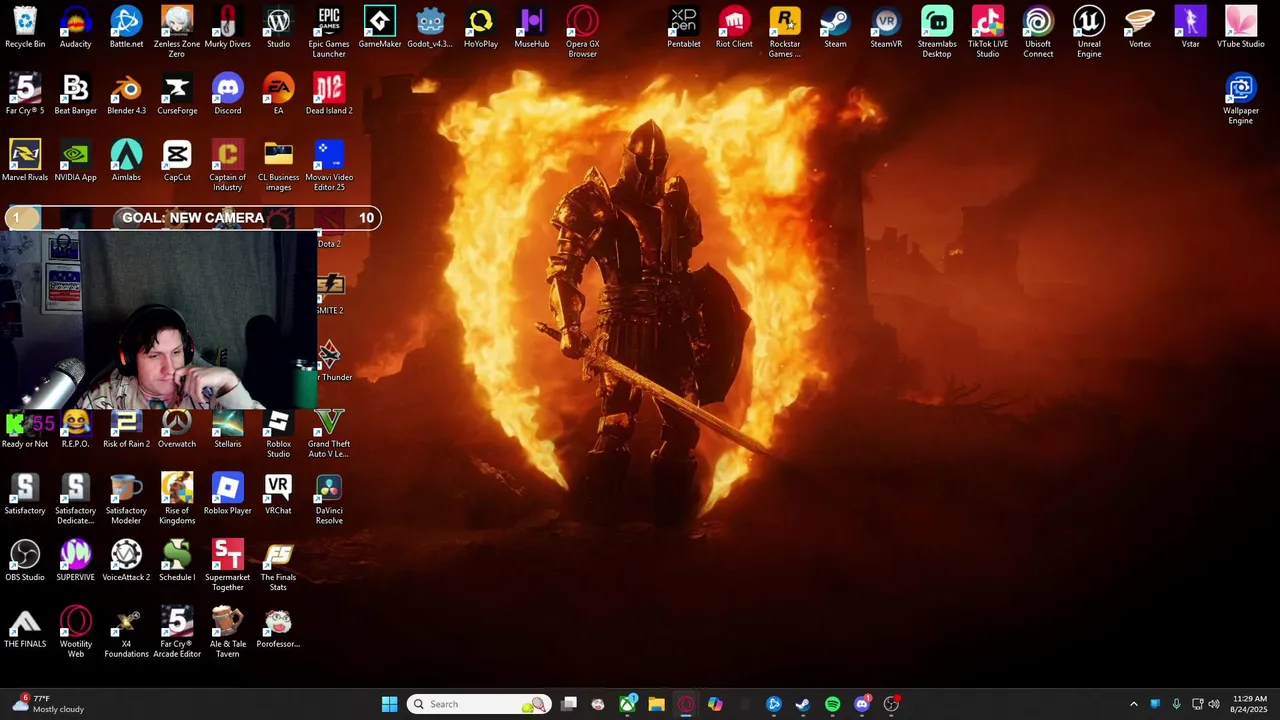
Task: Select the Blender 4.3 icon
Action: [126, 95]
